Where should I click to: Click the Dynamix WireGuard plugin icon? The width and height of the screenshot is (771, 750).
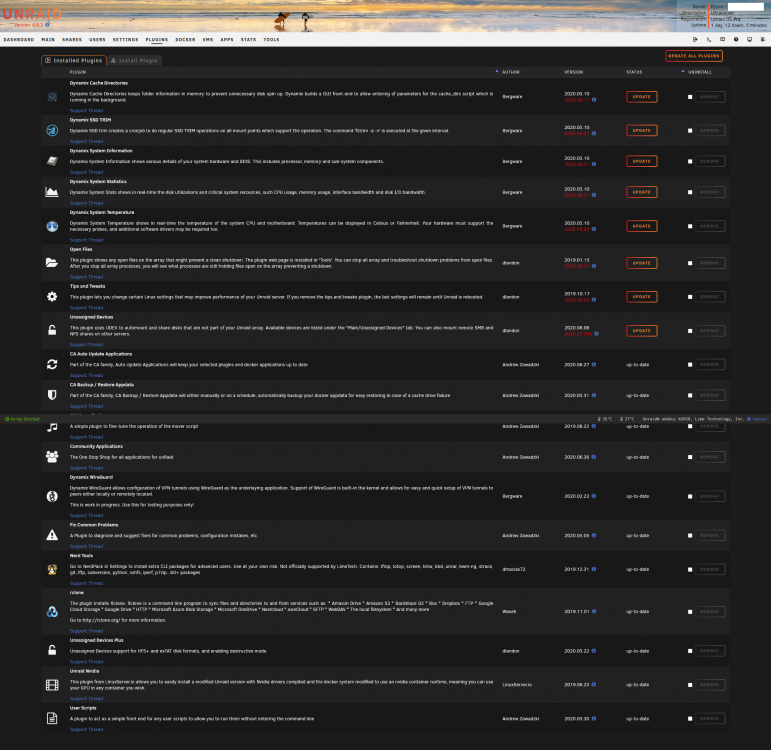click(52, 496)
